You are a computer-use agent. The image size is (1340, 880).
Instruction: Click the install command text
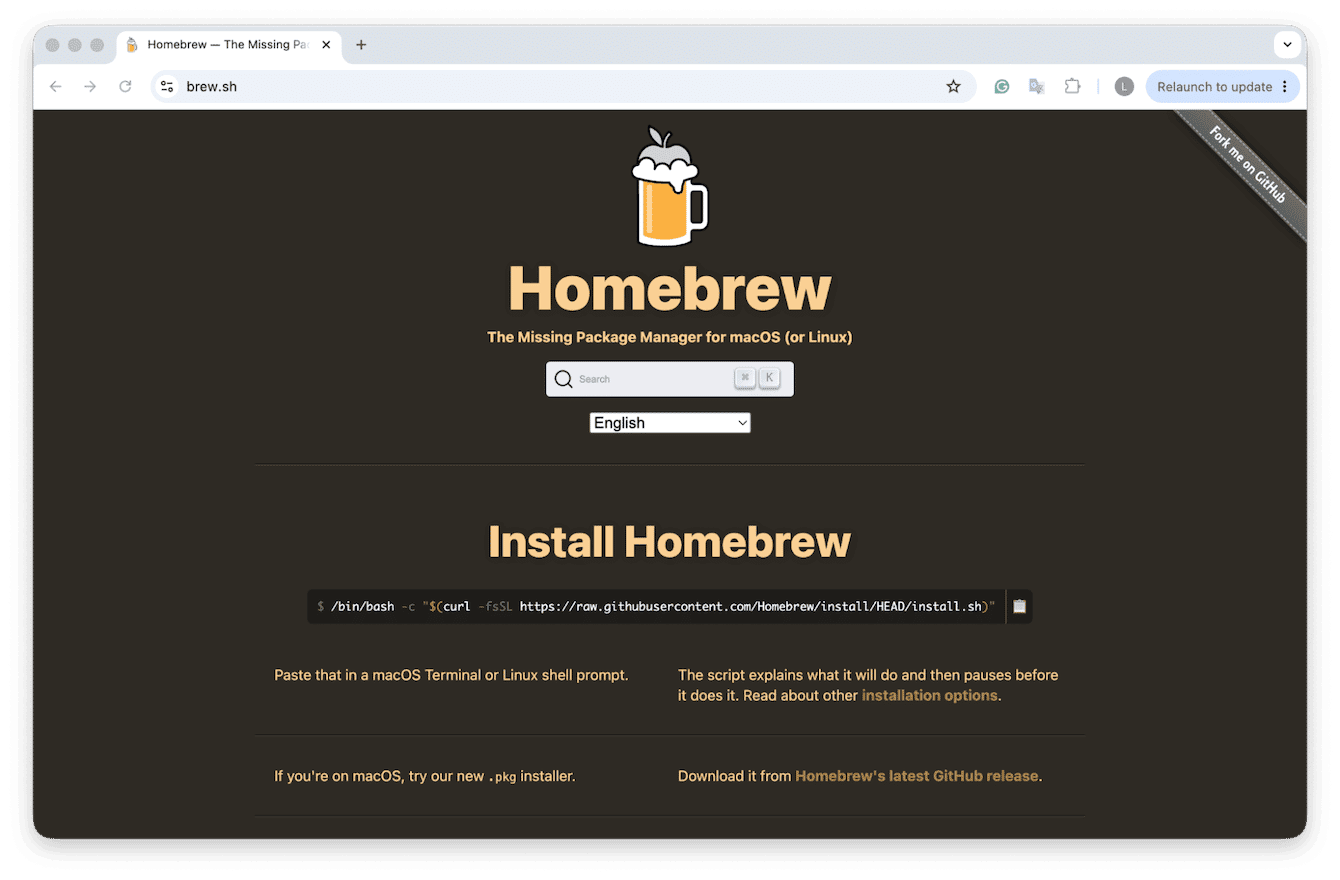[x=656, y=606]
